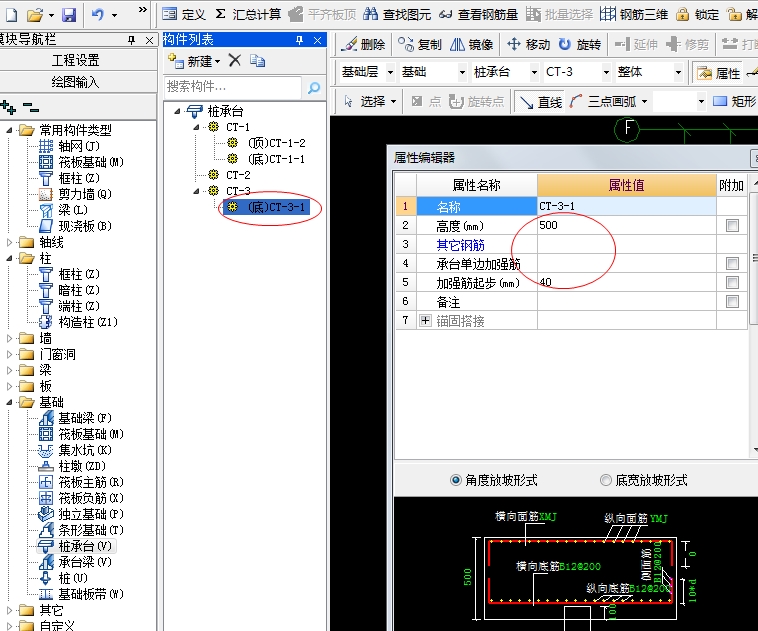Screen dimensions: 758x631
Task: Select 独立基础(P) in navigation
Action: (x=91, y=514)
